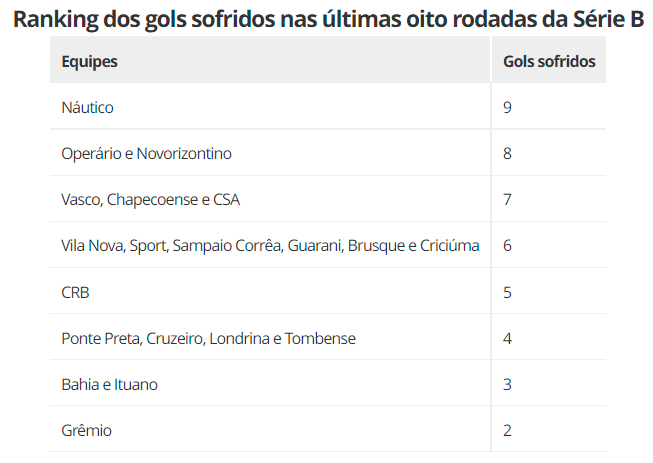Click the 'Ranking dos gols sofridos' table title
This screenshot has width=653, height=463.
(x=326, y=18)
